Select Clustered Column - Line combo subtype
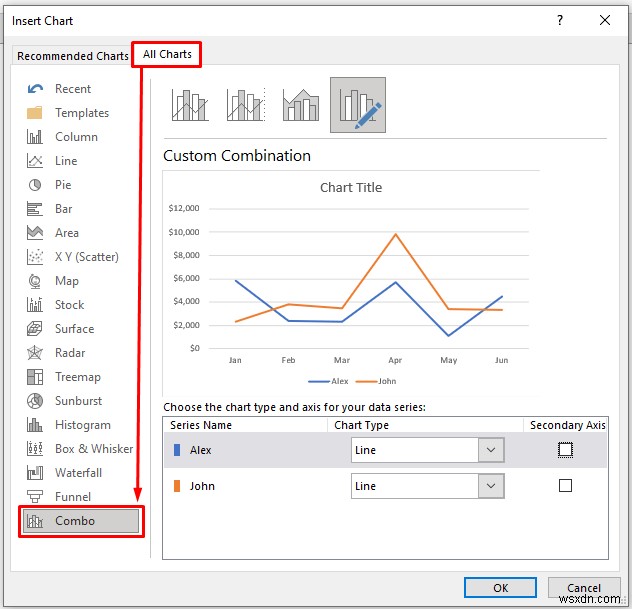Image resolution: width=632 pixels, height=609 pixels. (190, 105)
